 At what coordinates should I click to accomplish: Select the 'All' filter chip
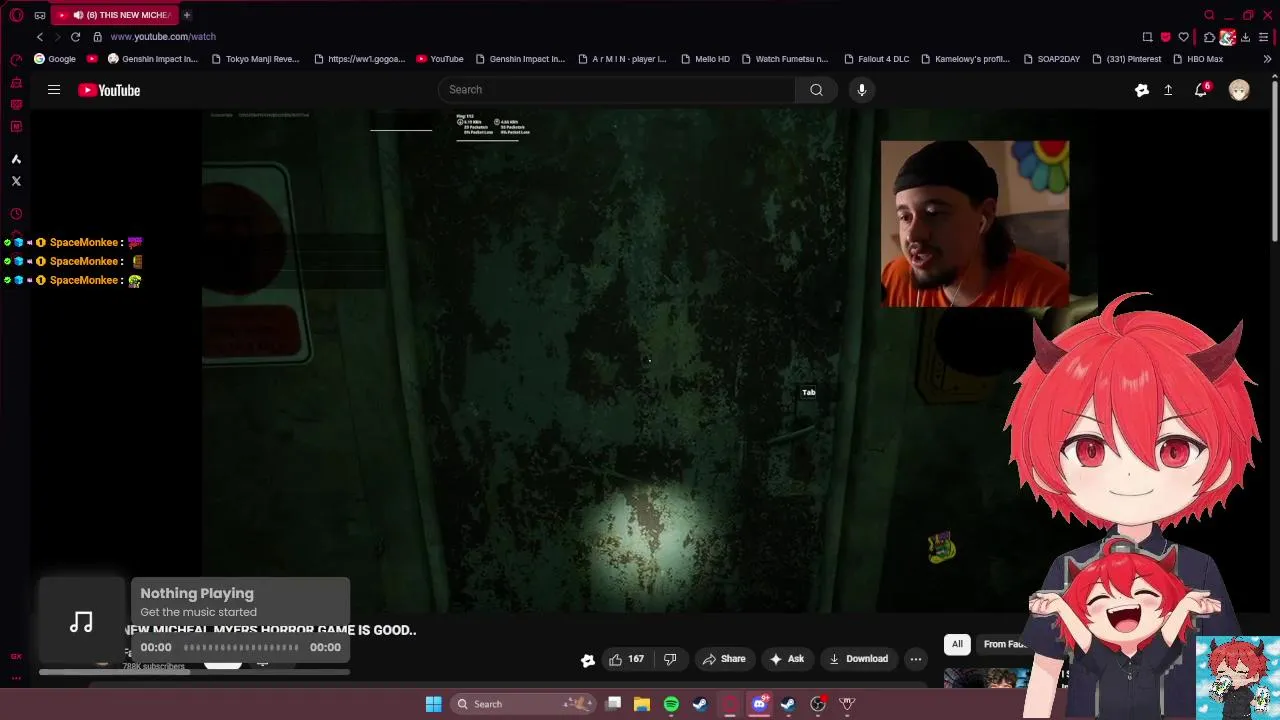957,644
